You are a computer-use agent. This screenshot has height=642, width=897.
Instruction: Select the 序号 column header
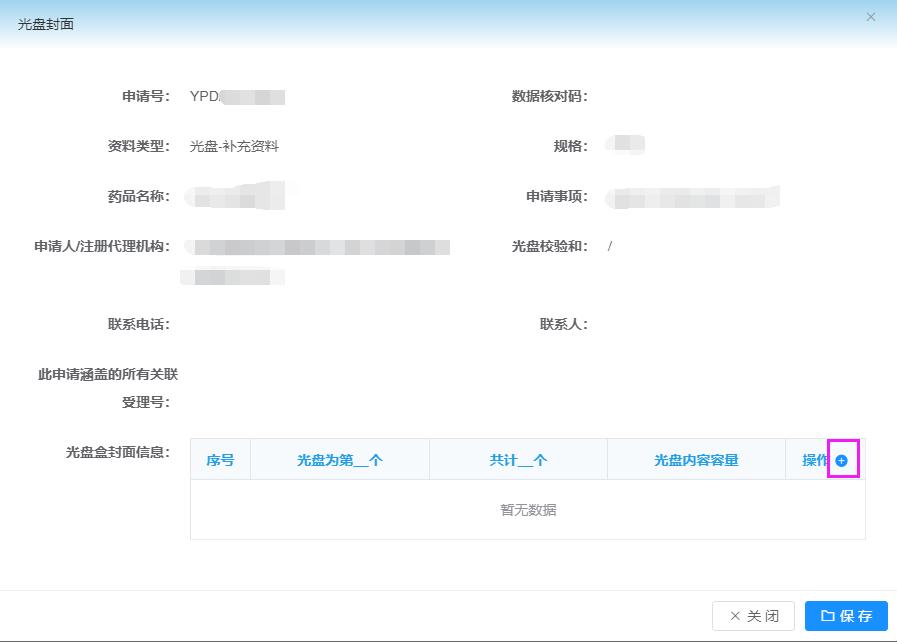pos(219,459)
